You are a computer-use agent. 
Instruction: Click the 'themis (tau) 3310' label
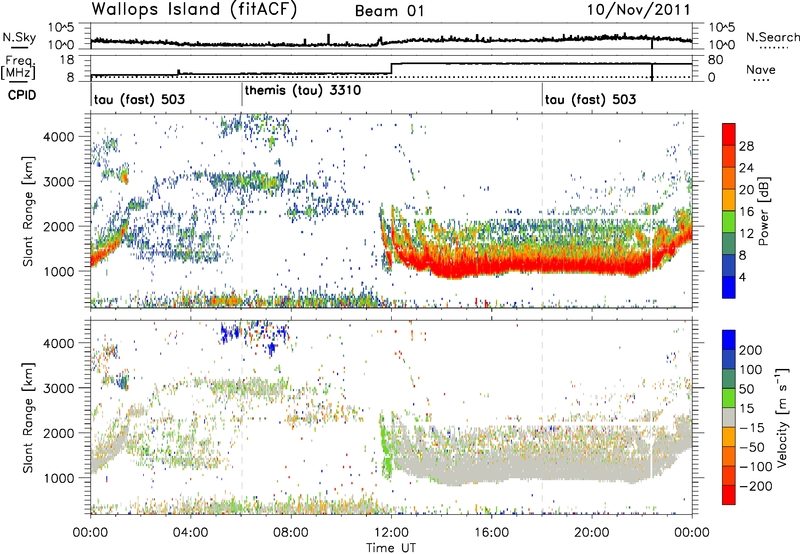point(303,91)
